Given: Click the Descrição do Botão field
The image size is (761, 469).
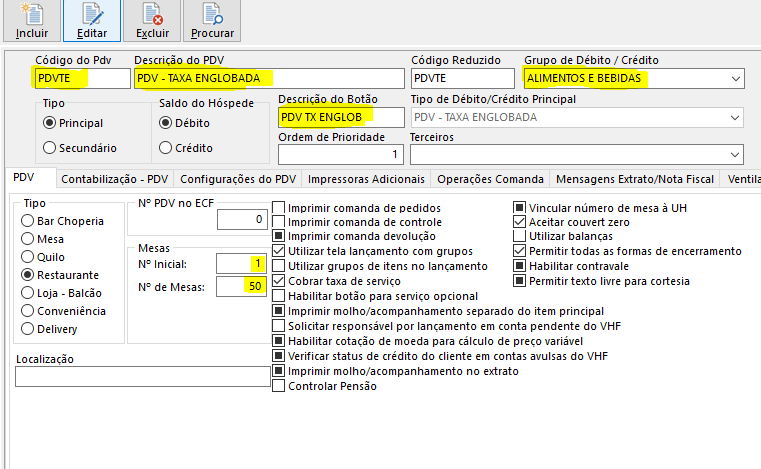Looking at the screenshot, I should 341,117.
